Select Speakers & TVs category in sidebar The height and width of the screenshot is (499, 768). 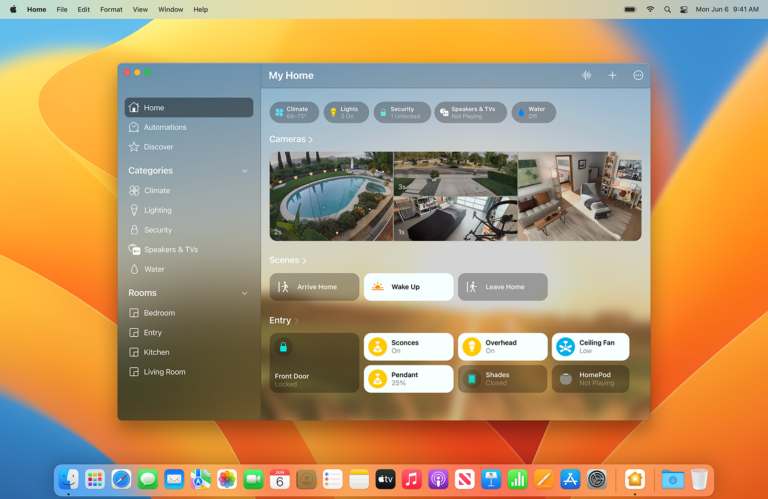[x=189, y=249]
